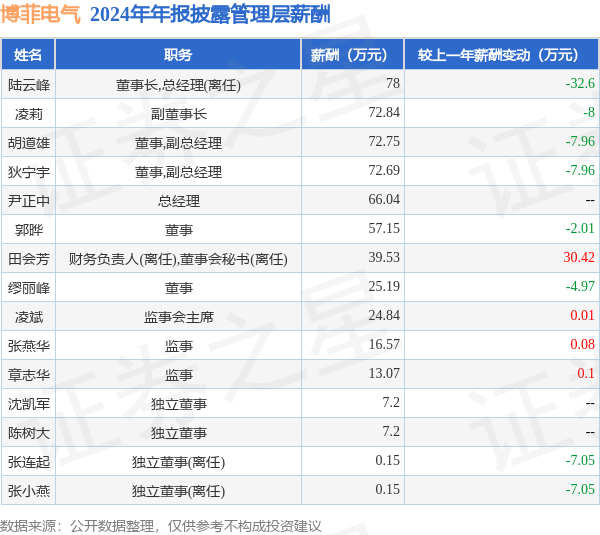Click the salary value 72.84
This screenshot has width=600, height=535.
coord(384,113)
